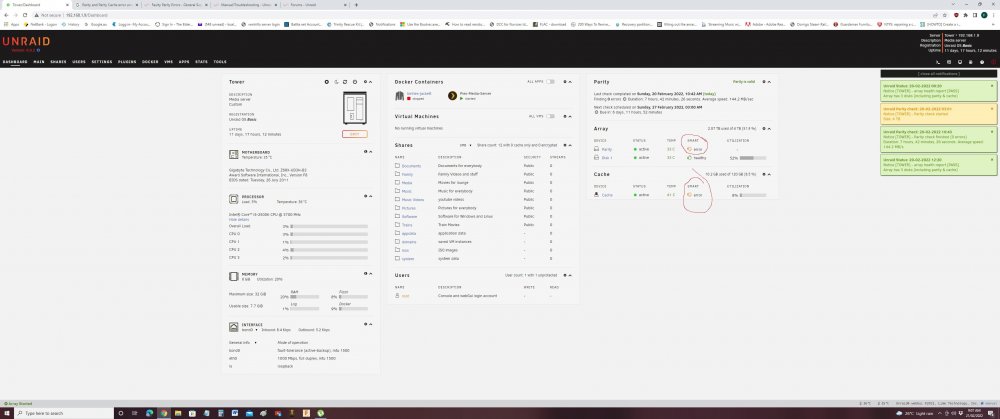Click Stop array icon in Tower panel header
The height and width of the screenshot is (419, 1000).
[327, 82]
